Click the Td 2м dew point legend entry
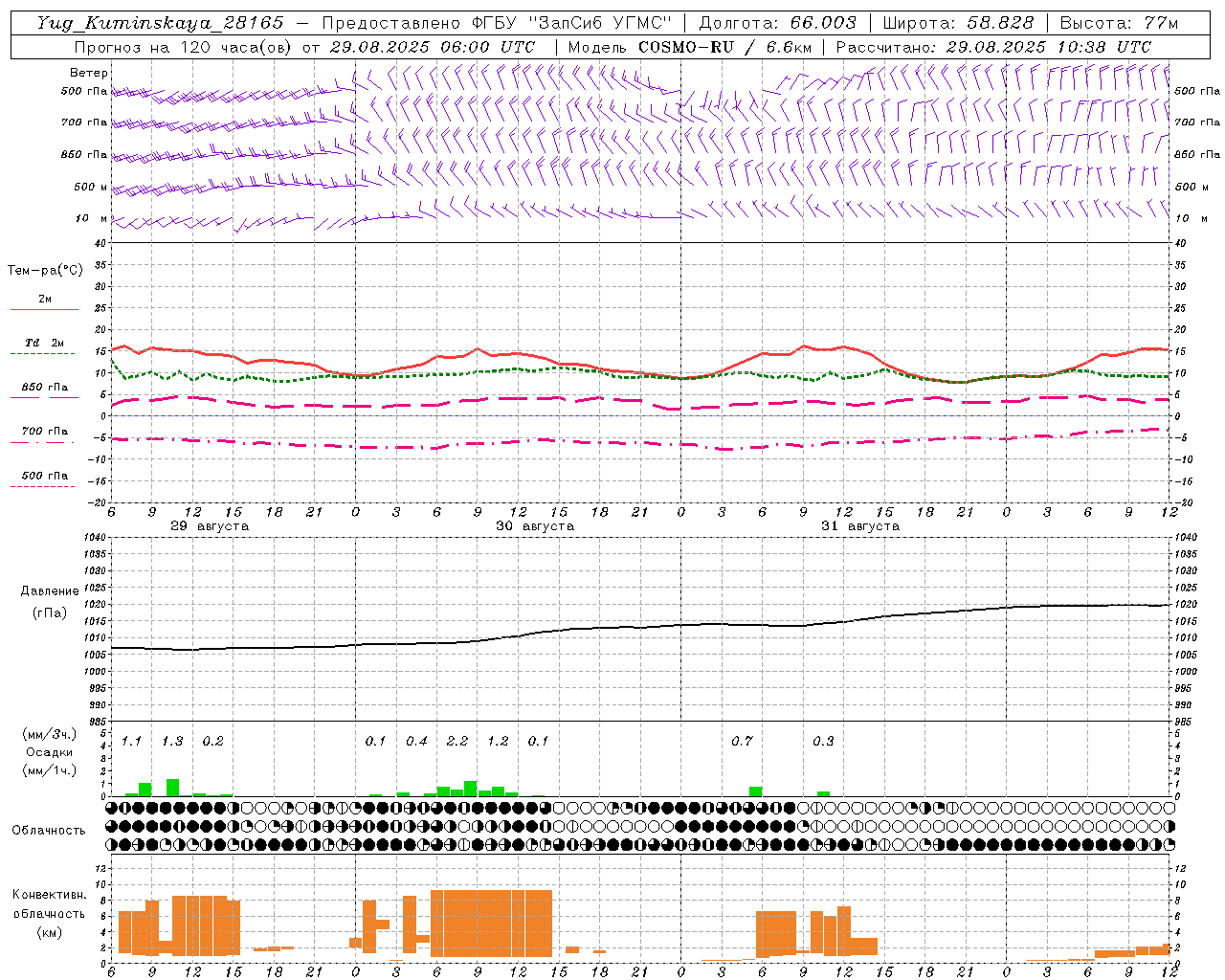 44,343
